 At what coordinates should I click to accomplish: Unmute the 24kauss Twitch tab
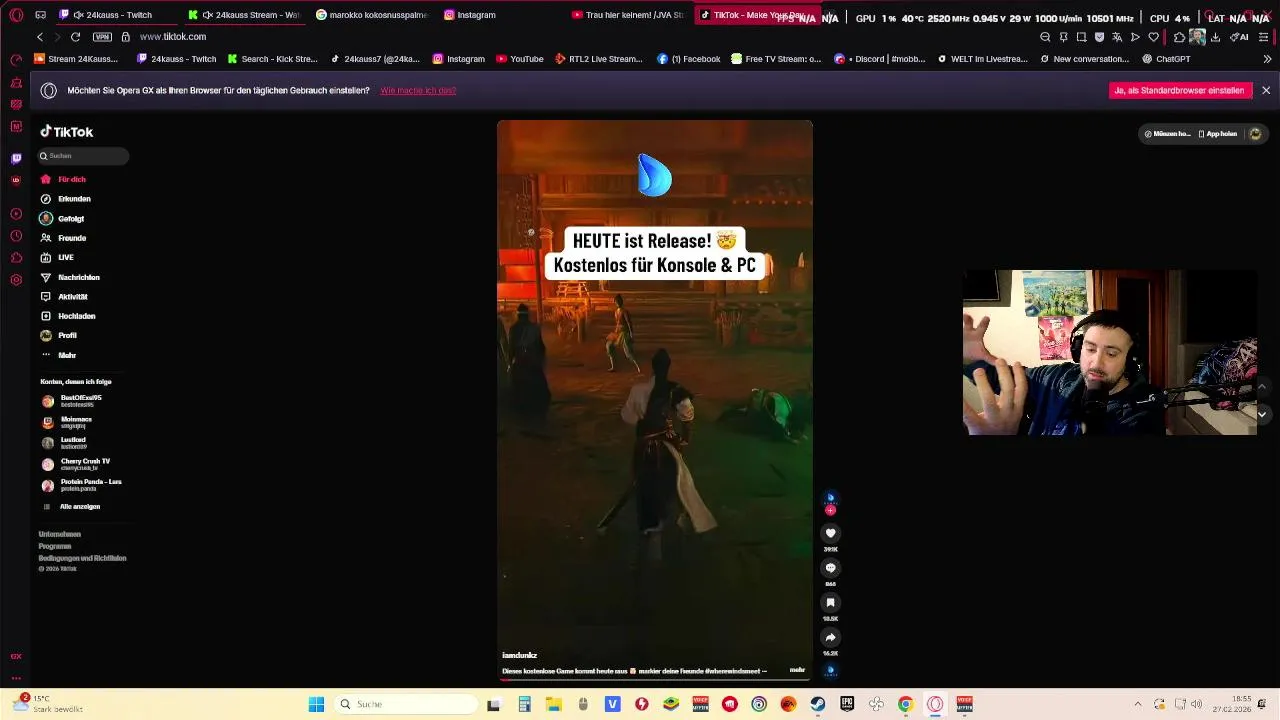click(x=78, y=15)
